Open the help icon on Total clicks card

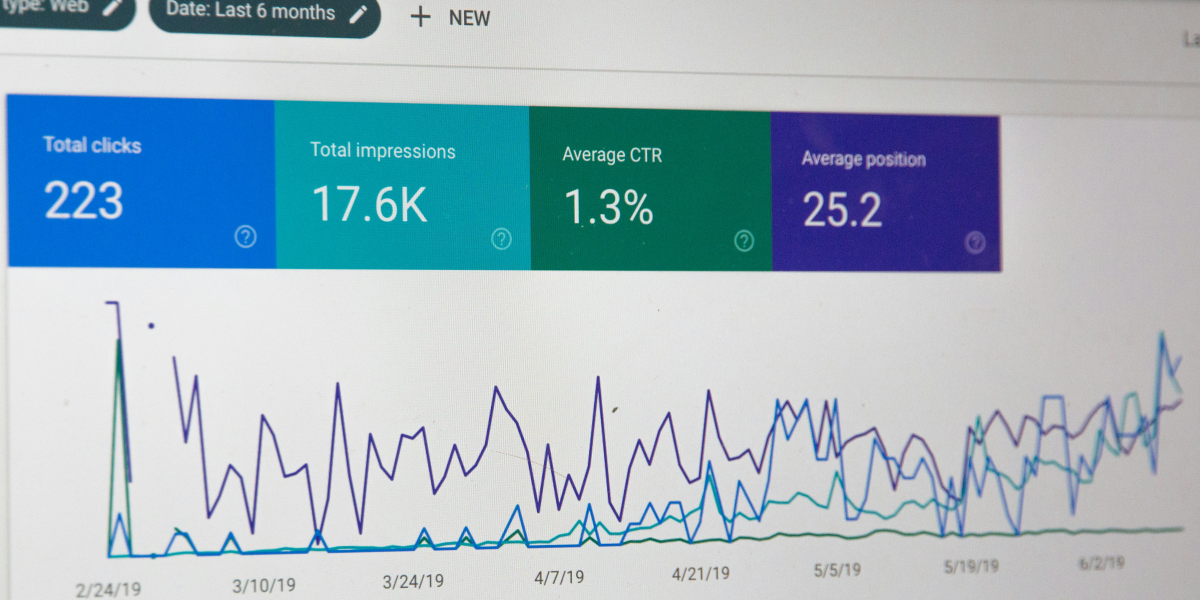245,237
